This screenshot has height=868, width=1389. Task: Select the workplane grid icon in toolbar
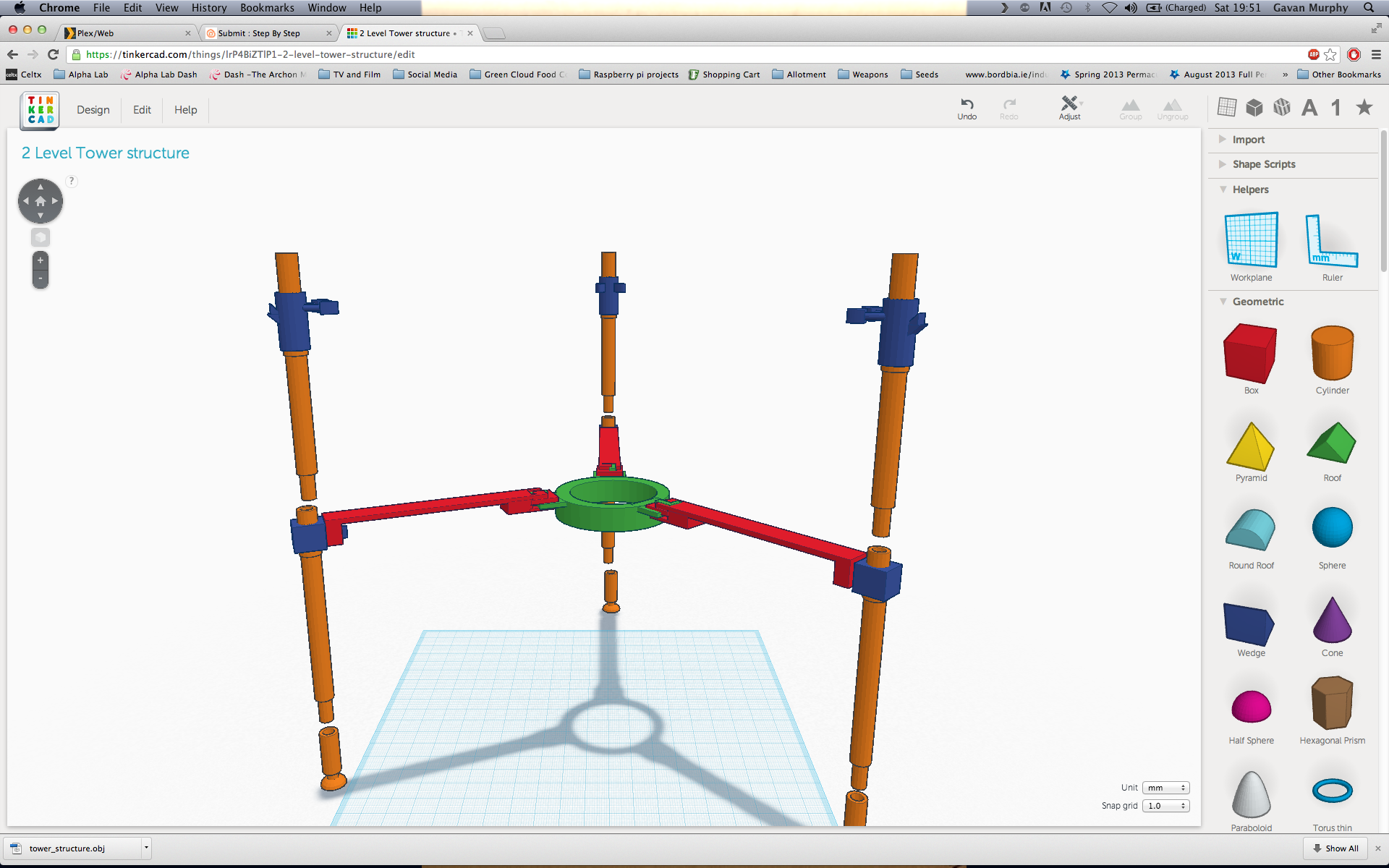(1227, 107)
